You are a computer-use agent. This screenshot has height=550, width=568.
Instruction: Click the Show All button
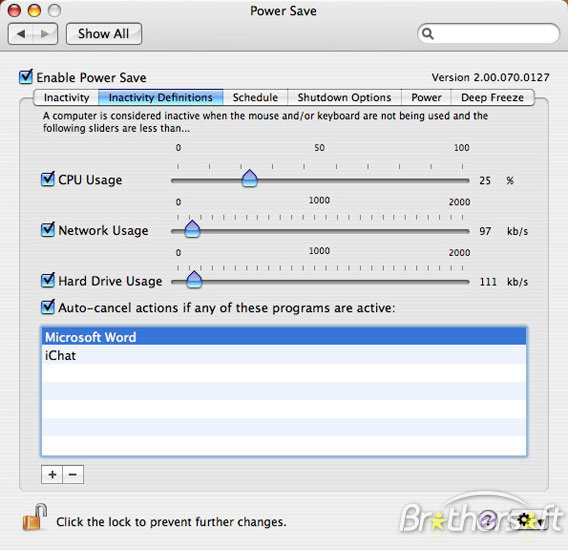pyautogui.click(x=104, y=34)
